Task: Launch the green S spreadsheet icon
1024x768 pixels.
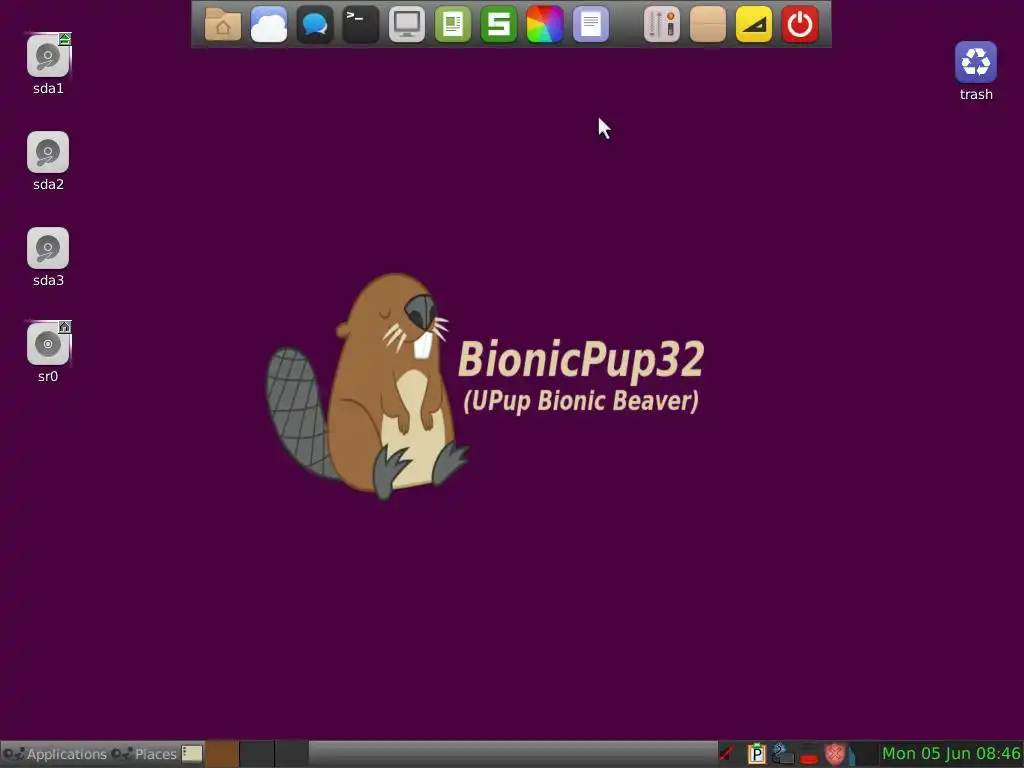Action: click(499, 25)
